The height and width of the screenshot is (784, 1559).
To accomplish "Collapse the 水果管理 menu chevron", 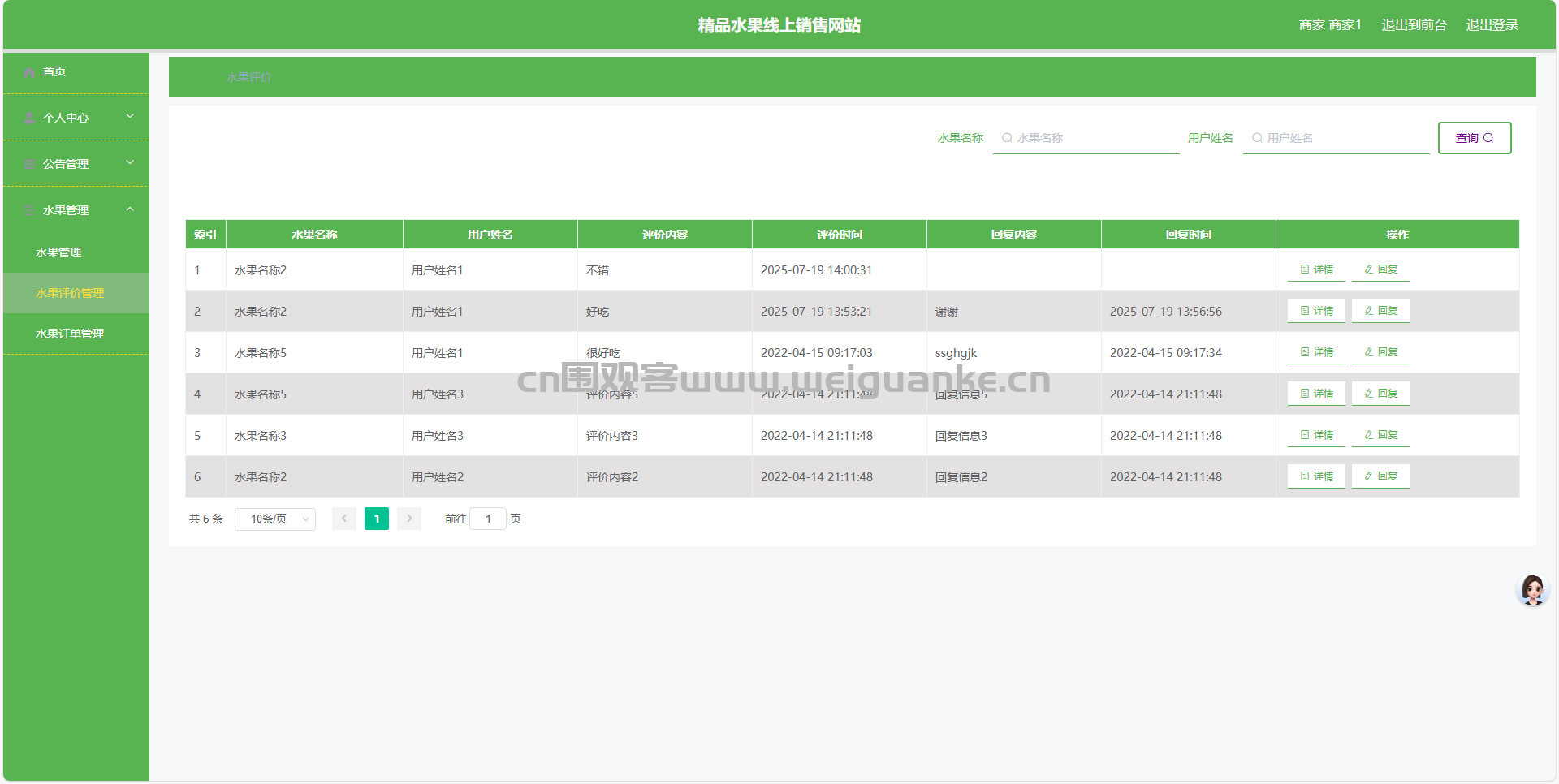I will pyautogui.click(x=130, y=209).
